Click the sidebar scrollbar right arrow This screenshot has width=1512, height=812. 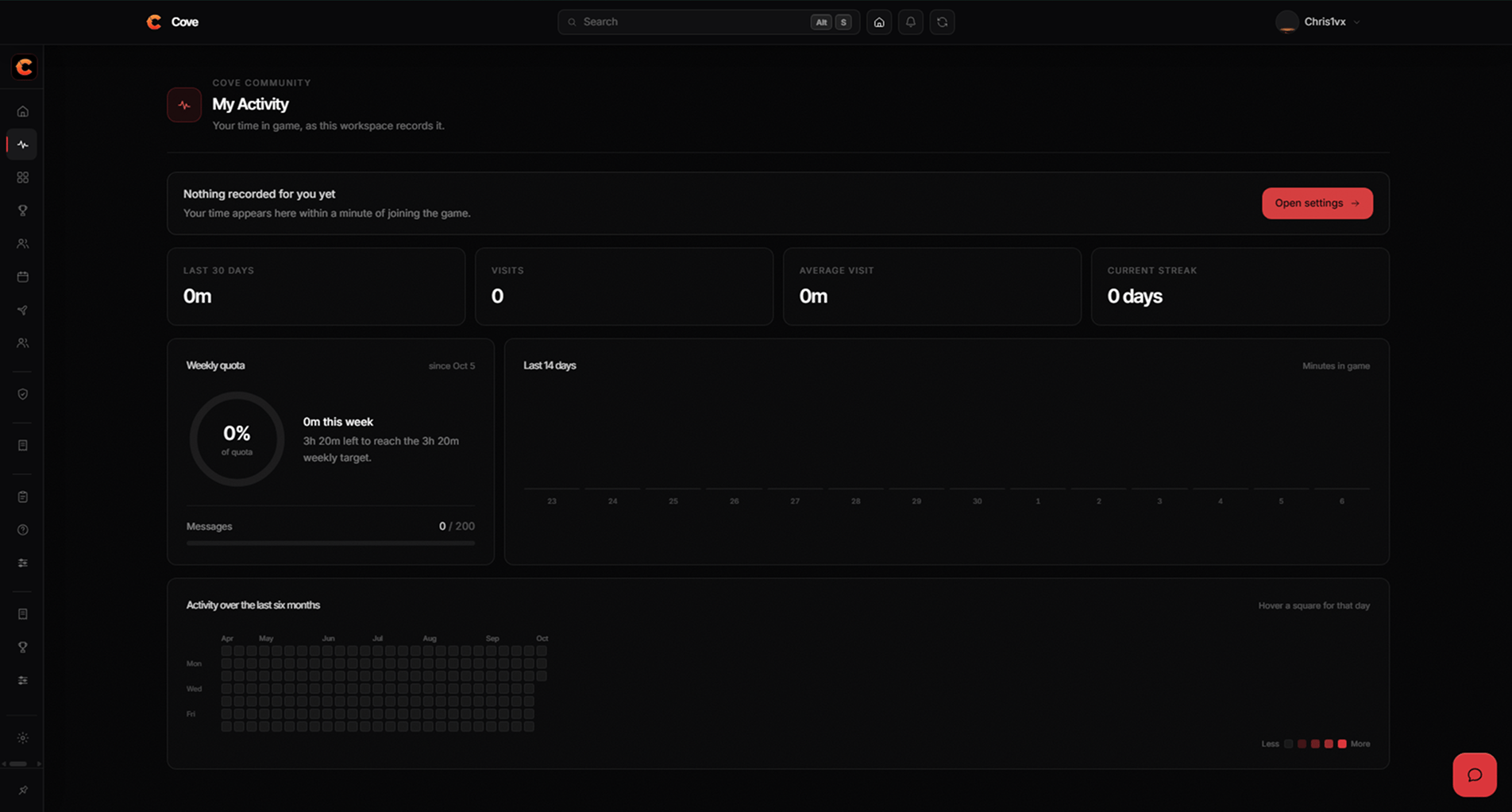coord(39,764)
